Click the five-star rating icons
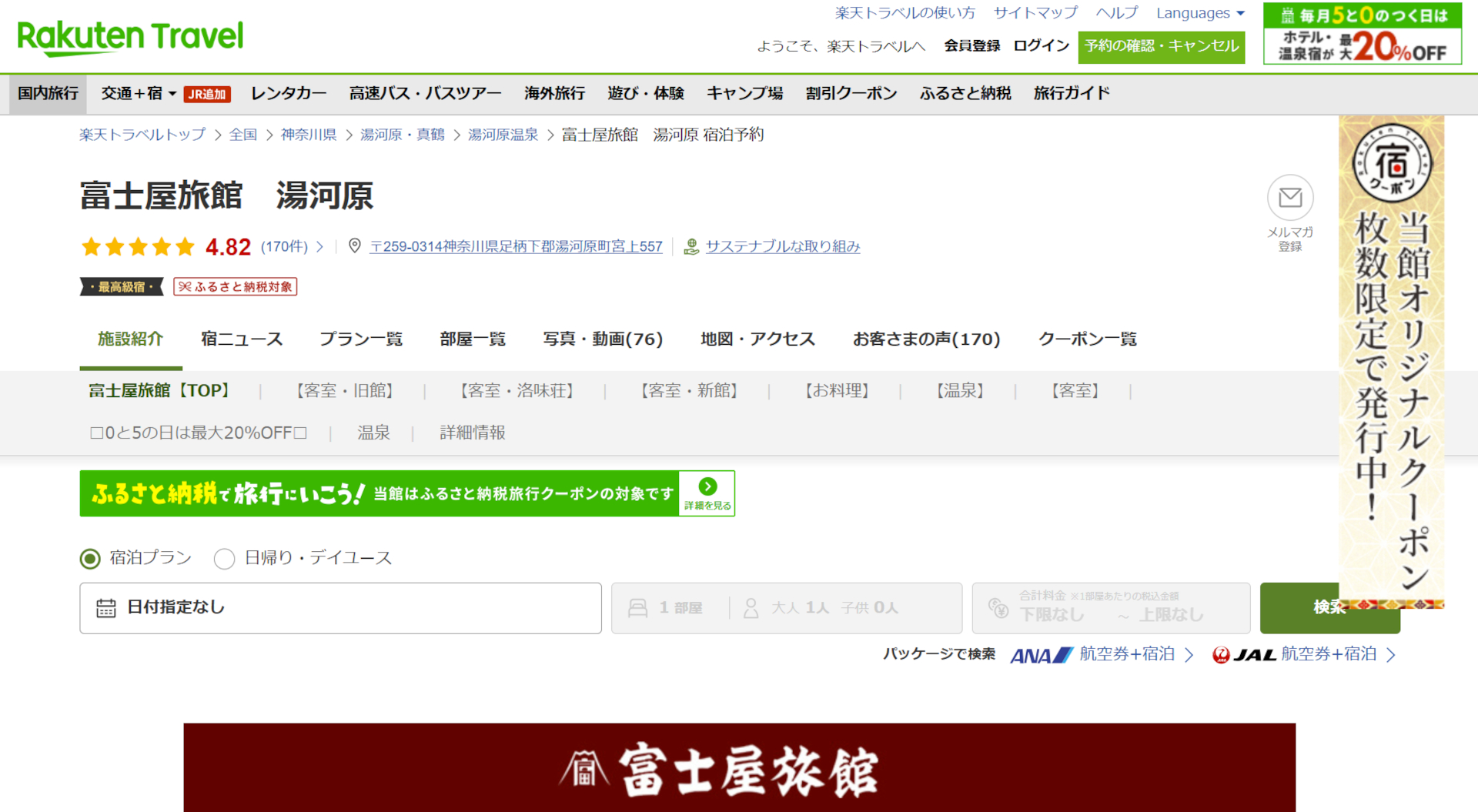Screen dimensions: 1478x812 pyautogui.click(x=138, y=247)
